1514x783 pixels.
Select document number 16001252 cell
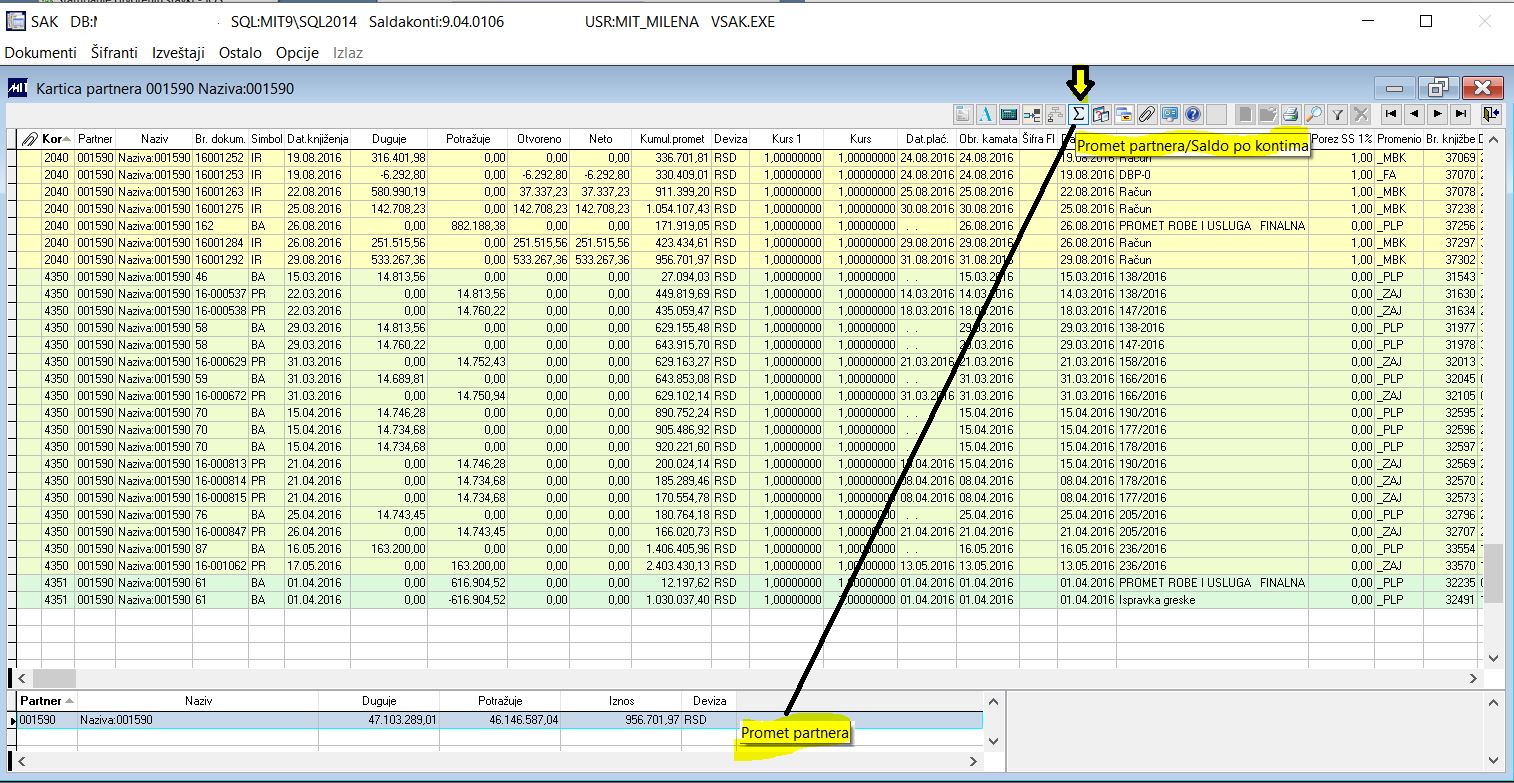pyautogui.click(x=220, y=157)
